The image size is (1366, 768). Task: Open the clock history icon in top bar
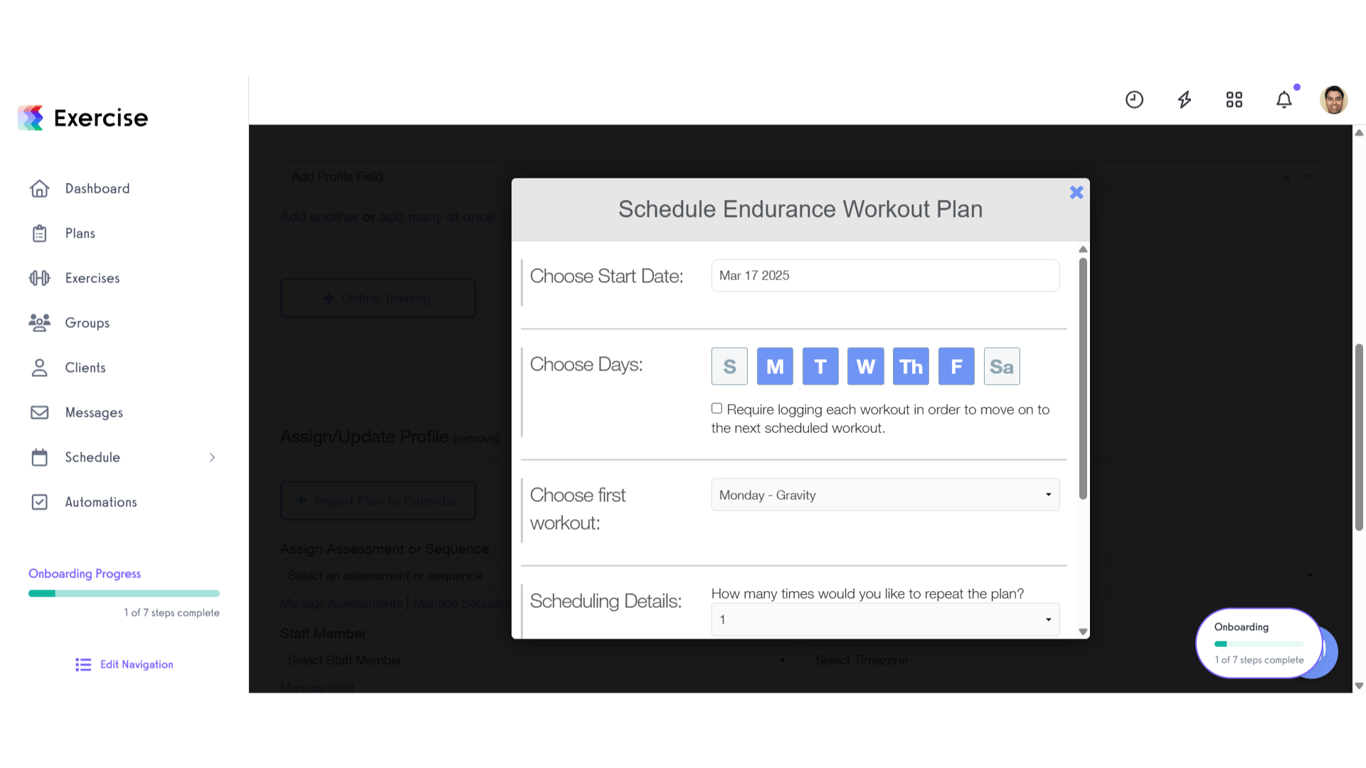coord(1134,99)
